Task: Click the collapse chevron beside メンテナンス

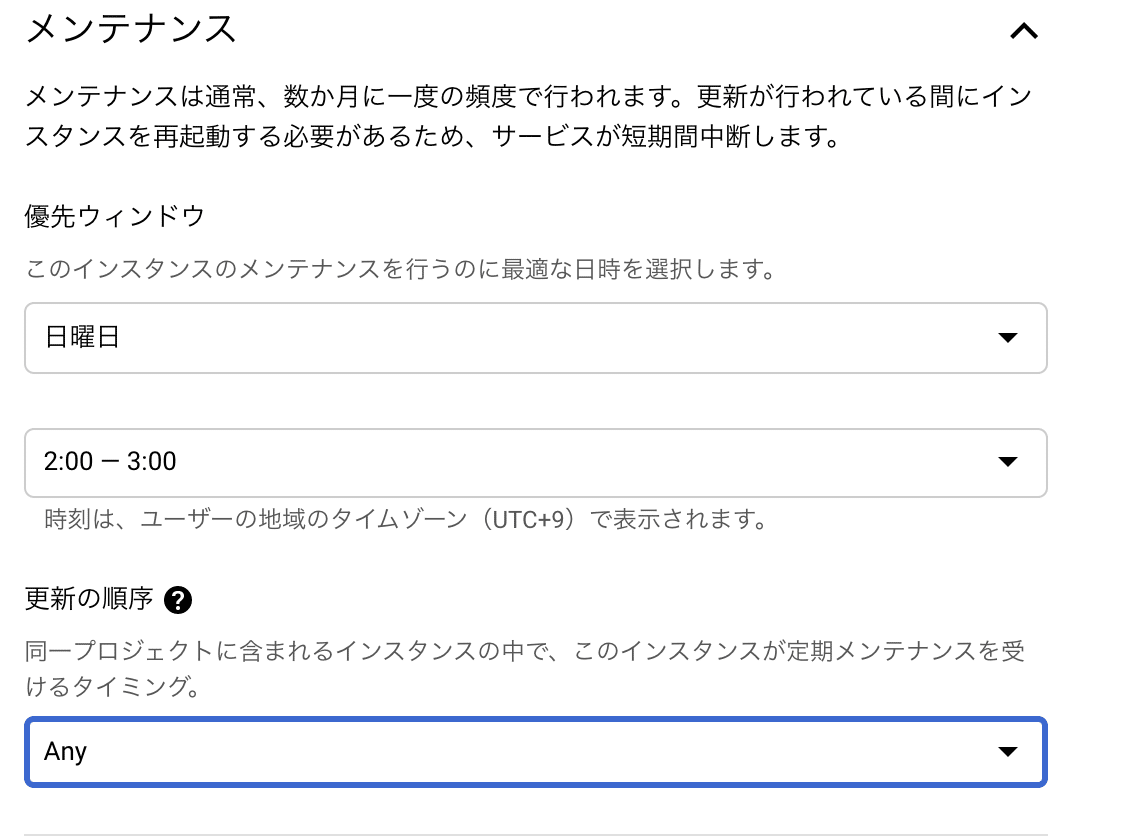Action: click(x=1023, y=30)
